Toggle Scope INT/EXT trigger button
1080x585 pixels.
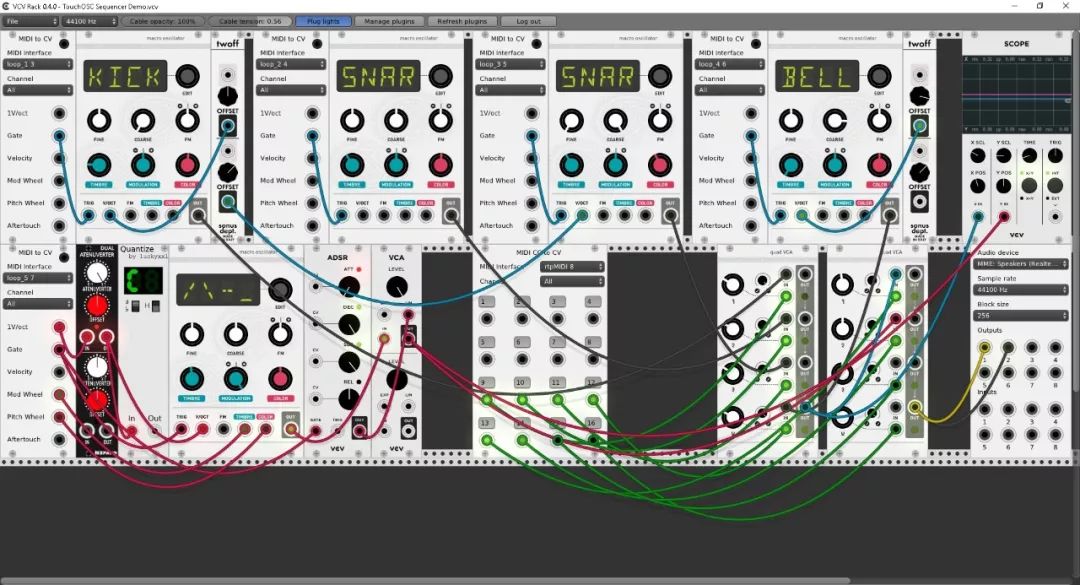pyautogui.click(x=1055, y=185)
